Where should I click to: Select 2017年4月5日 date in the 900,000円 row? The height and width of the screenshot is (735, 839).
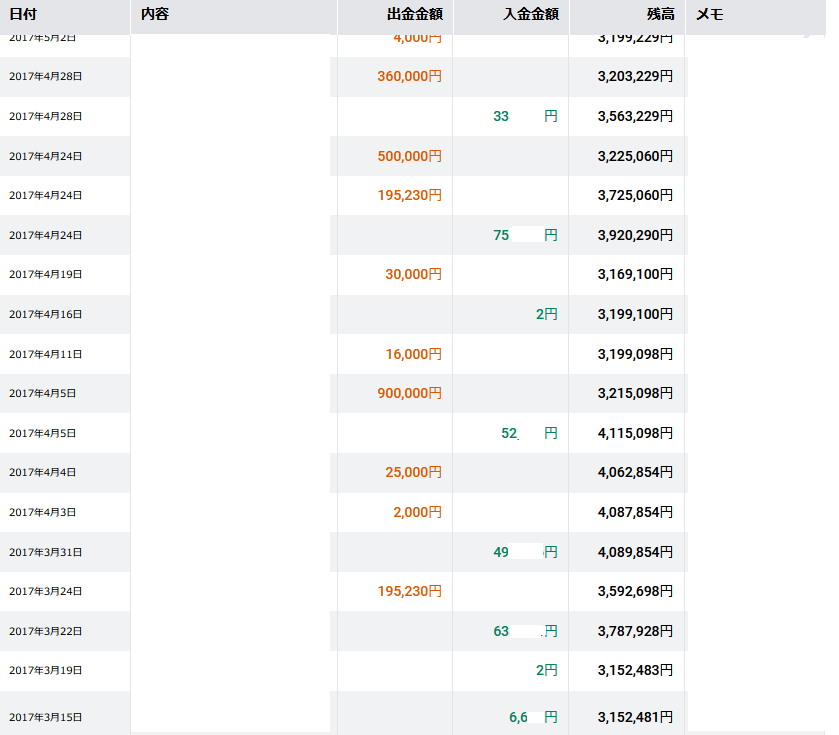click(x=42, y=393)
